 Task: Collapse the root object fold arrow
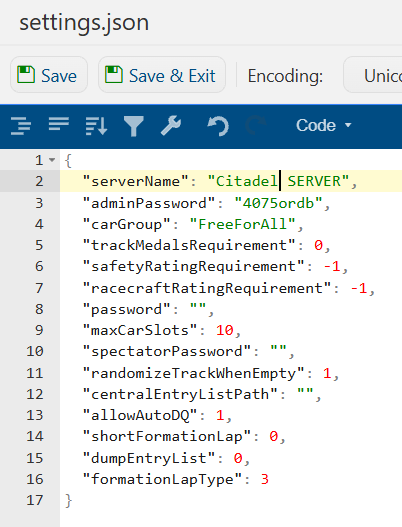coord(52,160)
